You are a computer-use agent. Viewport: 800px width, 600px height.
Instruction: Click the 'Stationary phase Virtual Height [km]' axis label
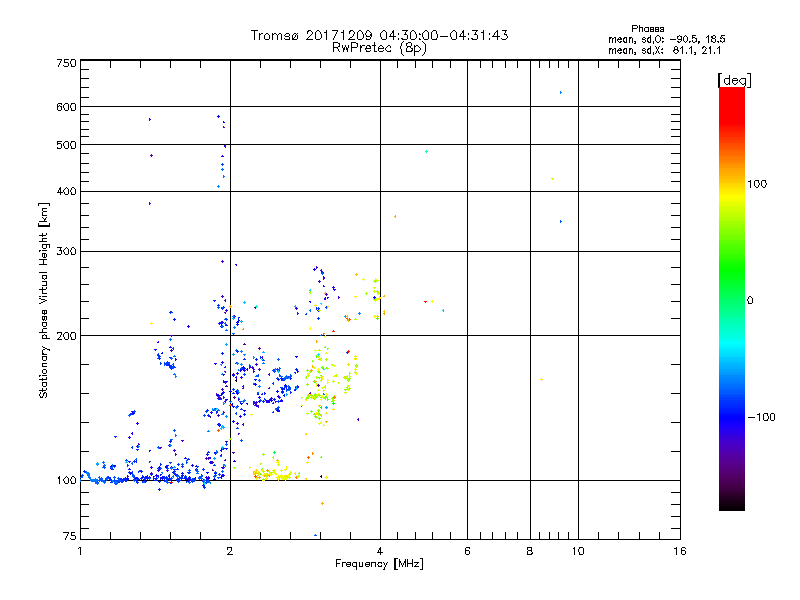point(44,300)
